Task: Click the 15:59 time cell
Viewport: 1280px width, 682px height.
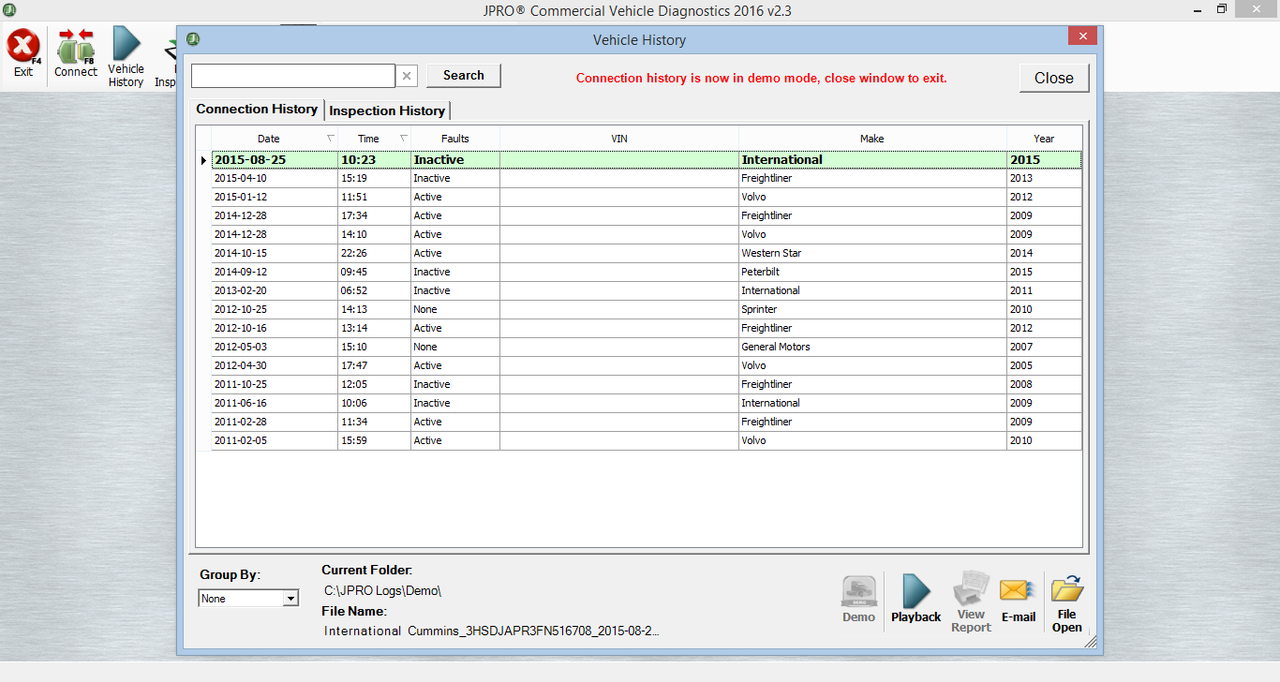Action: pos(374,440)
